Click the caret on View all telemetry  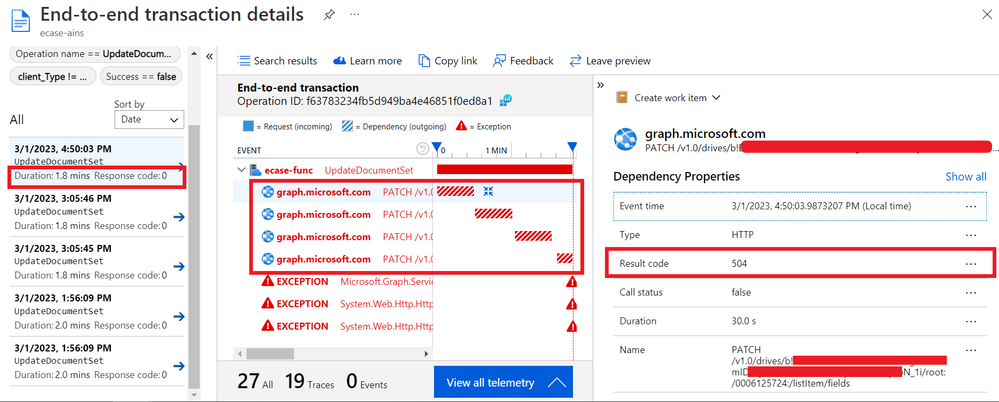(556, 383)
